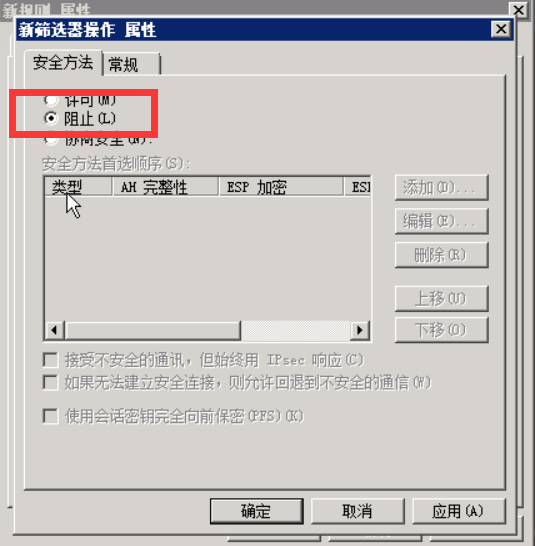This screenshot has width=535, height=546.
Task: Apply changes with 应用(A) button
Action: coord(458,511)
